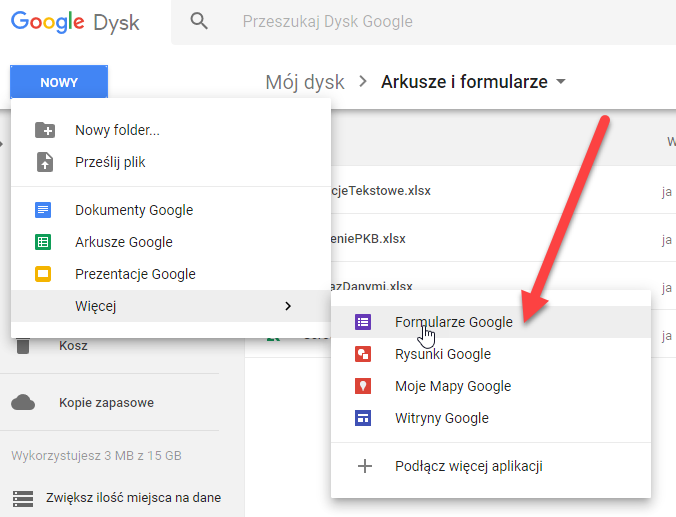This screenshot has height=517, width=676.
Task: Click the blue NOWY button
Action: pos(59,82)
